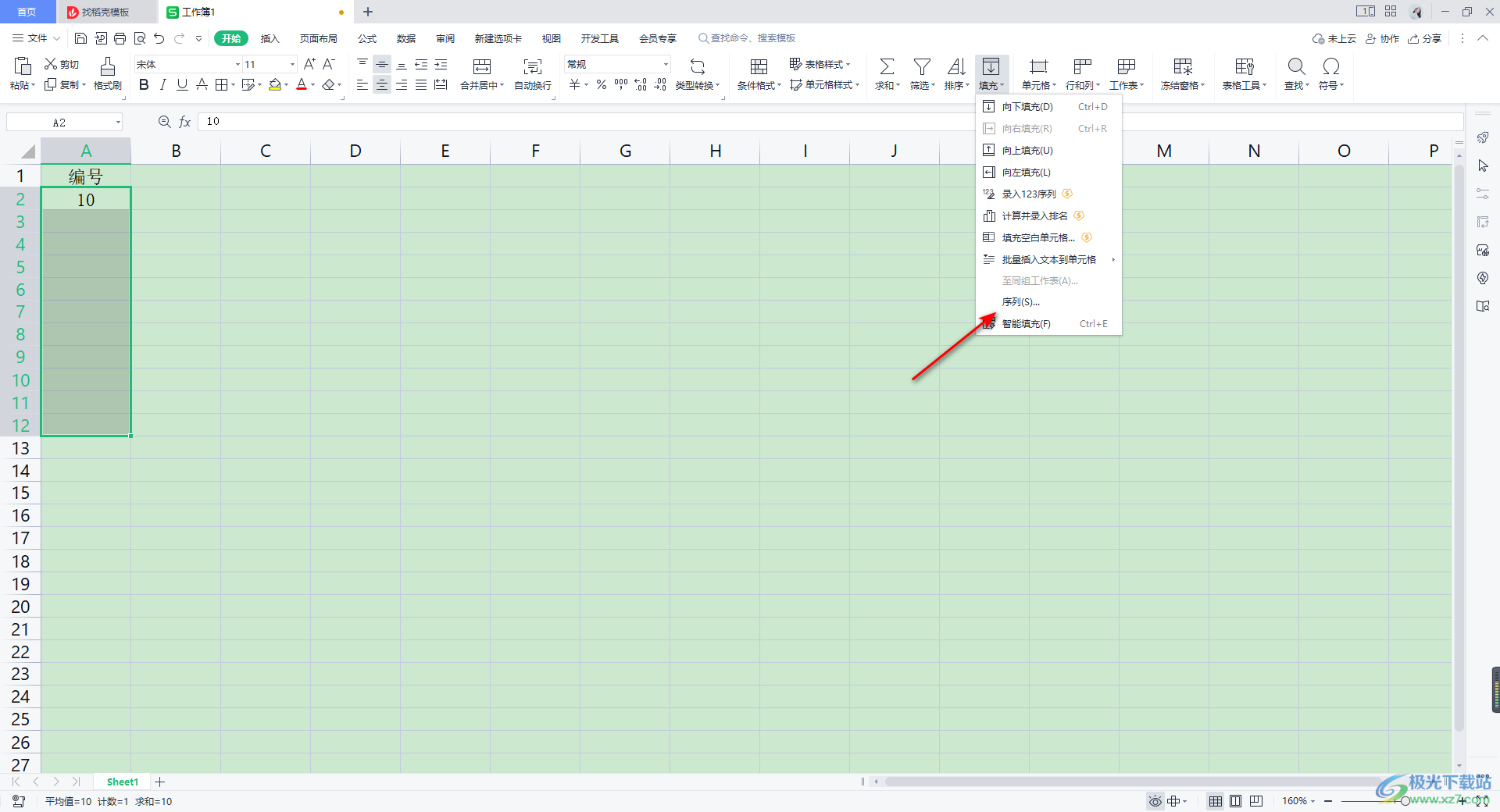Click the save file icon
This screenshot has width=1500, height=812.
(80, 38)
